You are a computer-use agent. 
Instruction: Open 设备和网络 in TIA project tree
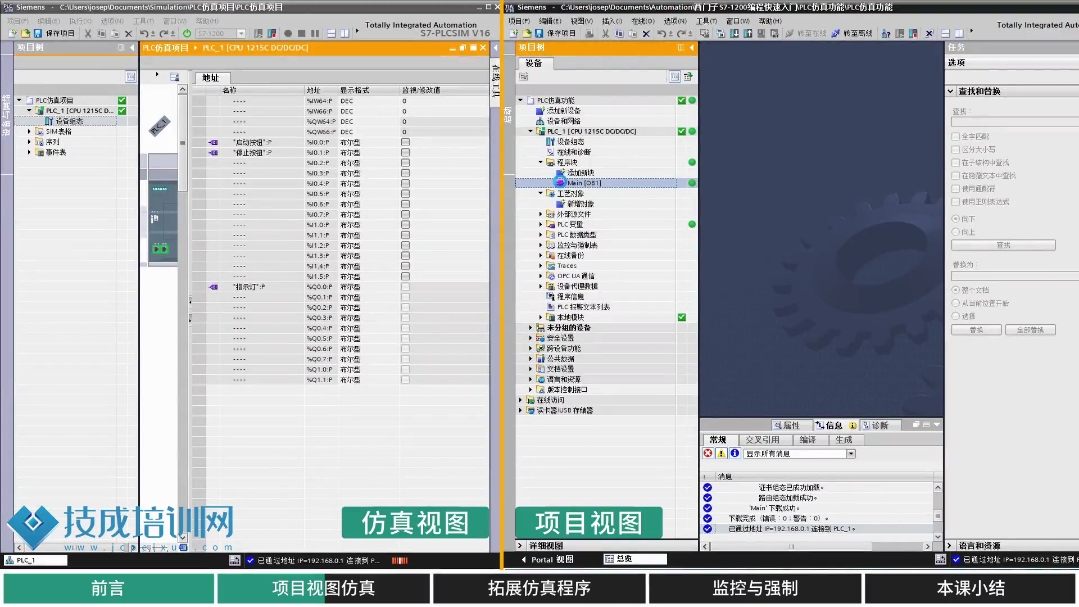tap(563, 120)
